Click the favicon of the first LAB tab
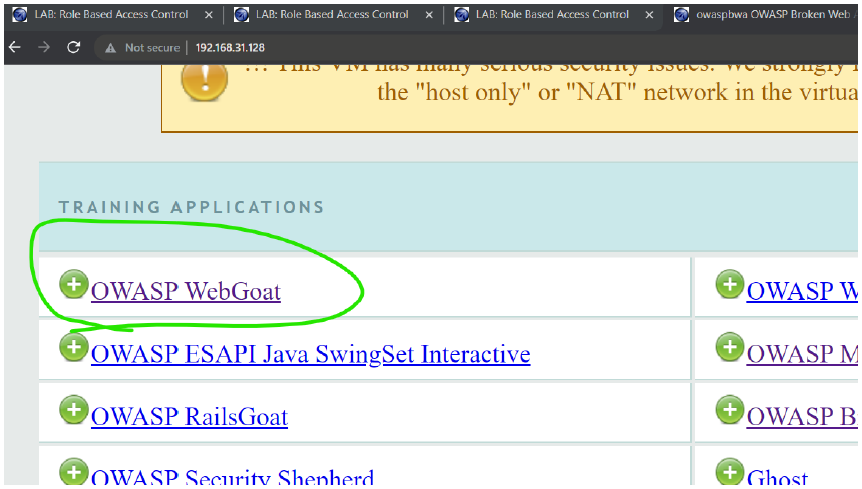The image size is (862, 489). tap(20, 15)
